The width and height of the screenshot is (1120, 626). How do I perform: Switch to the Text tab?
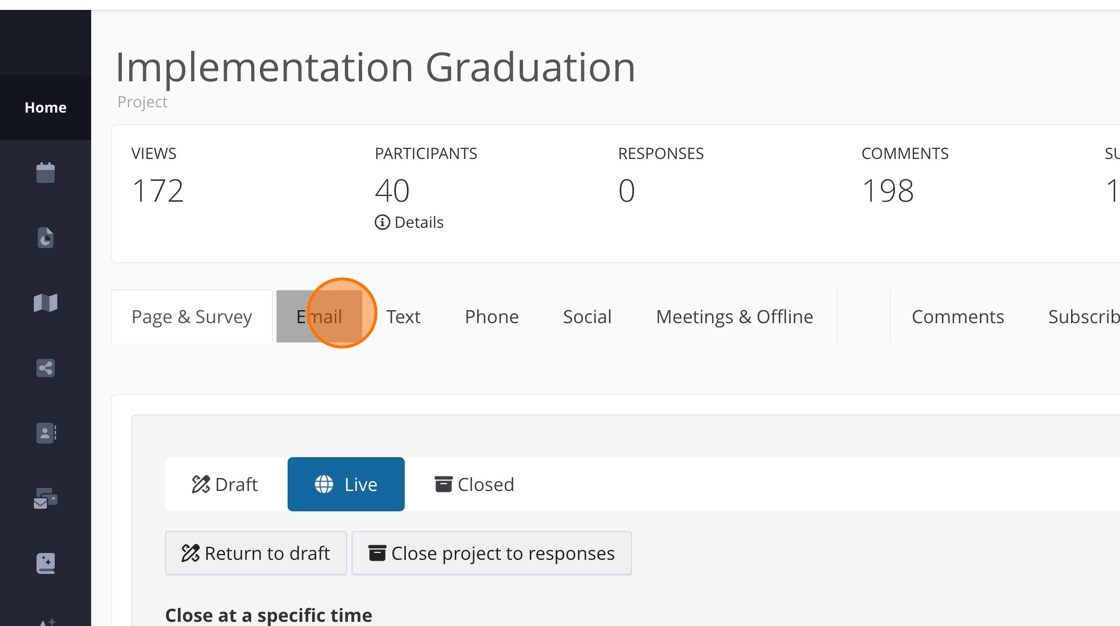[403, 317]
